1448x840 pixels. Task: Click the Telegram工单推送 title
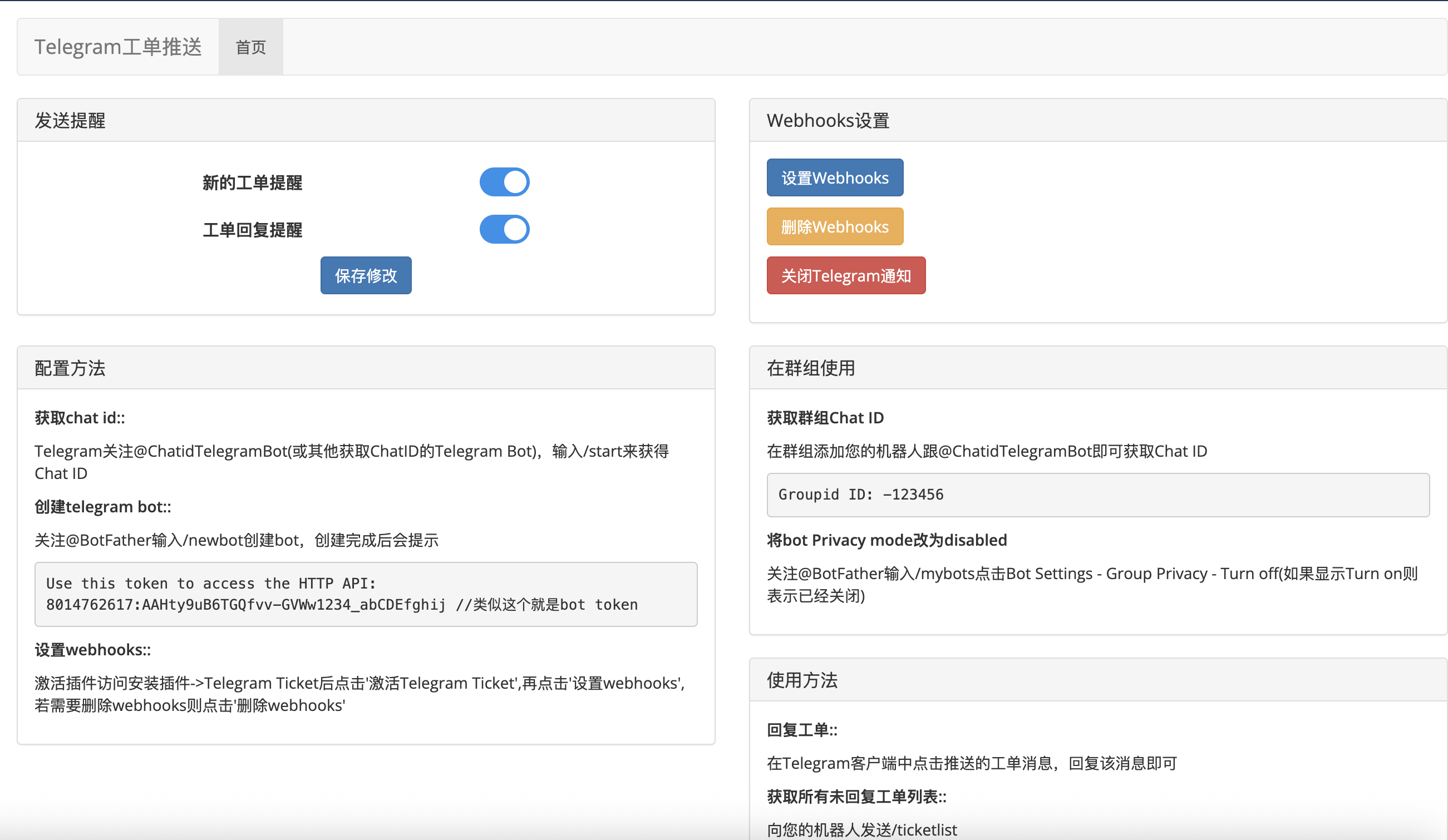[x=119, y=47]
